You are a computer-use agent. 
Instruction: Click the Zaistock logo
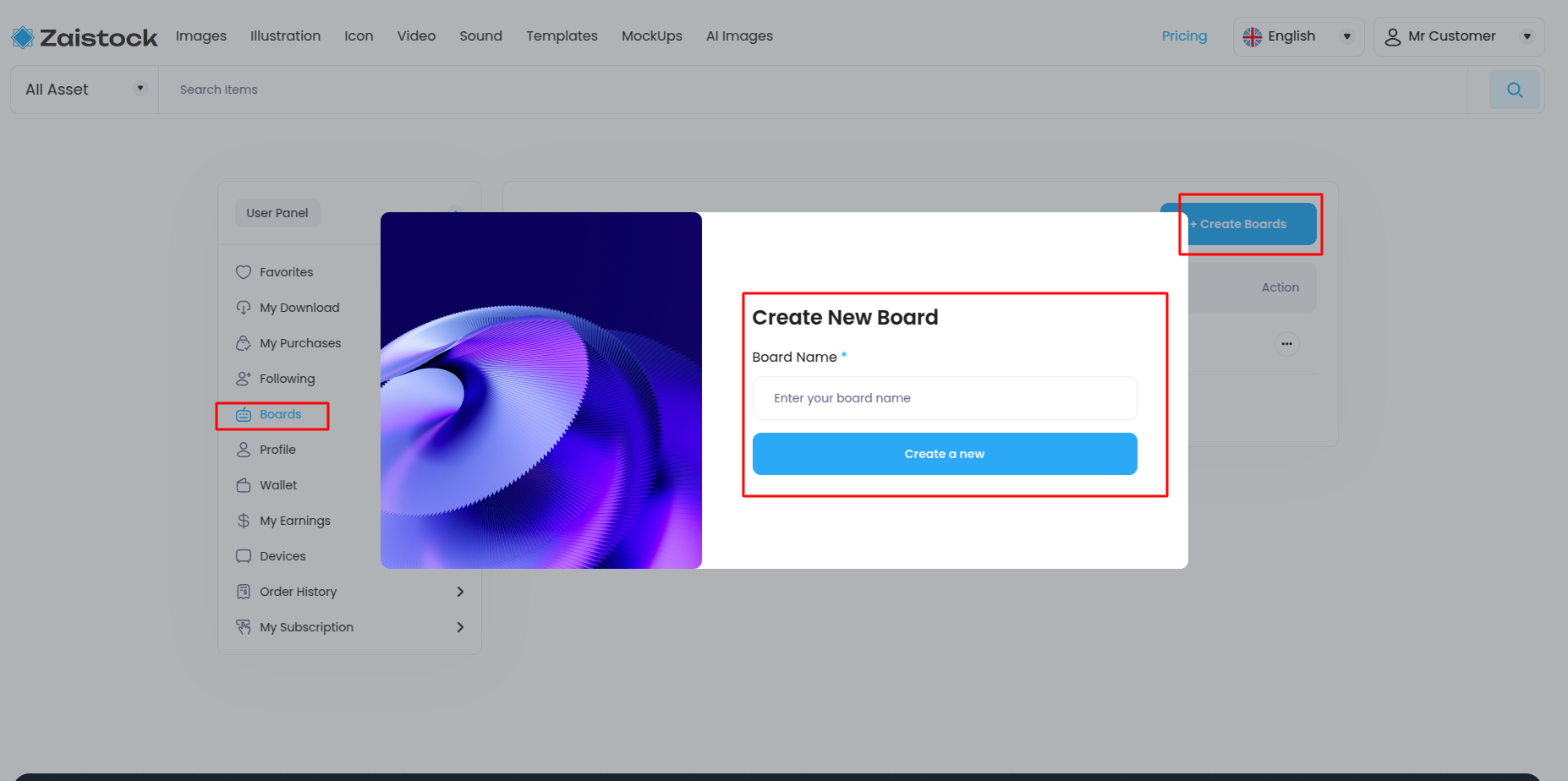pyautogui.click(x=85, y=37)
